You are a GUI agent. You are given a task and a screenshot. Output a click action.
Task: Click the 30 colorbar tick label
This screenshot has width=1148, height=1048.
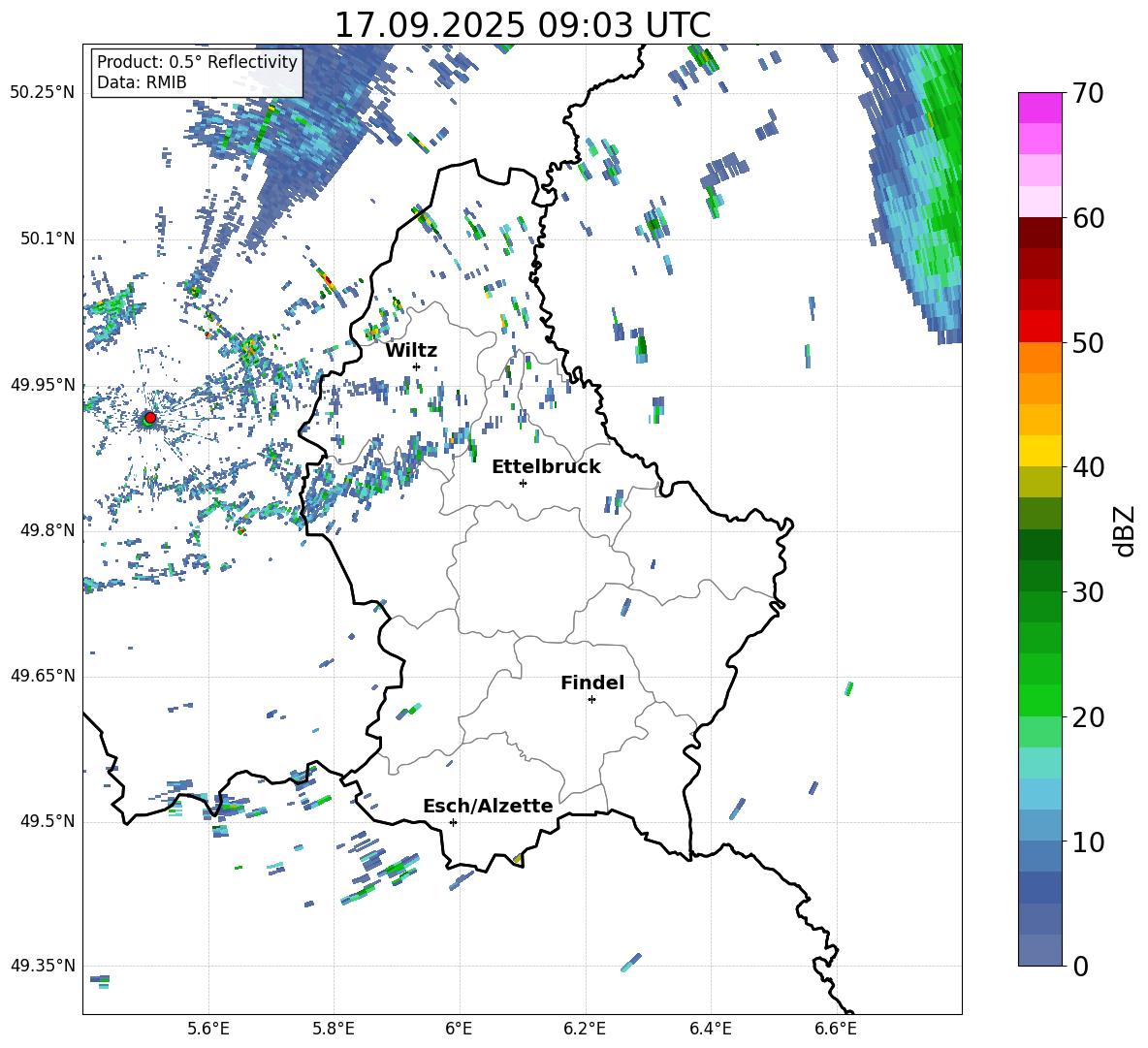click(x=1087, y=592)
